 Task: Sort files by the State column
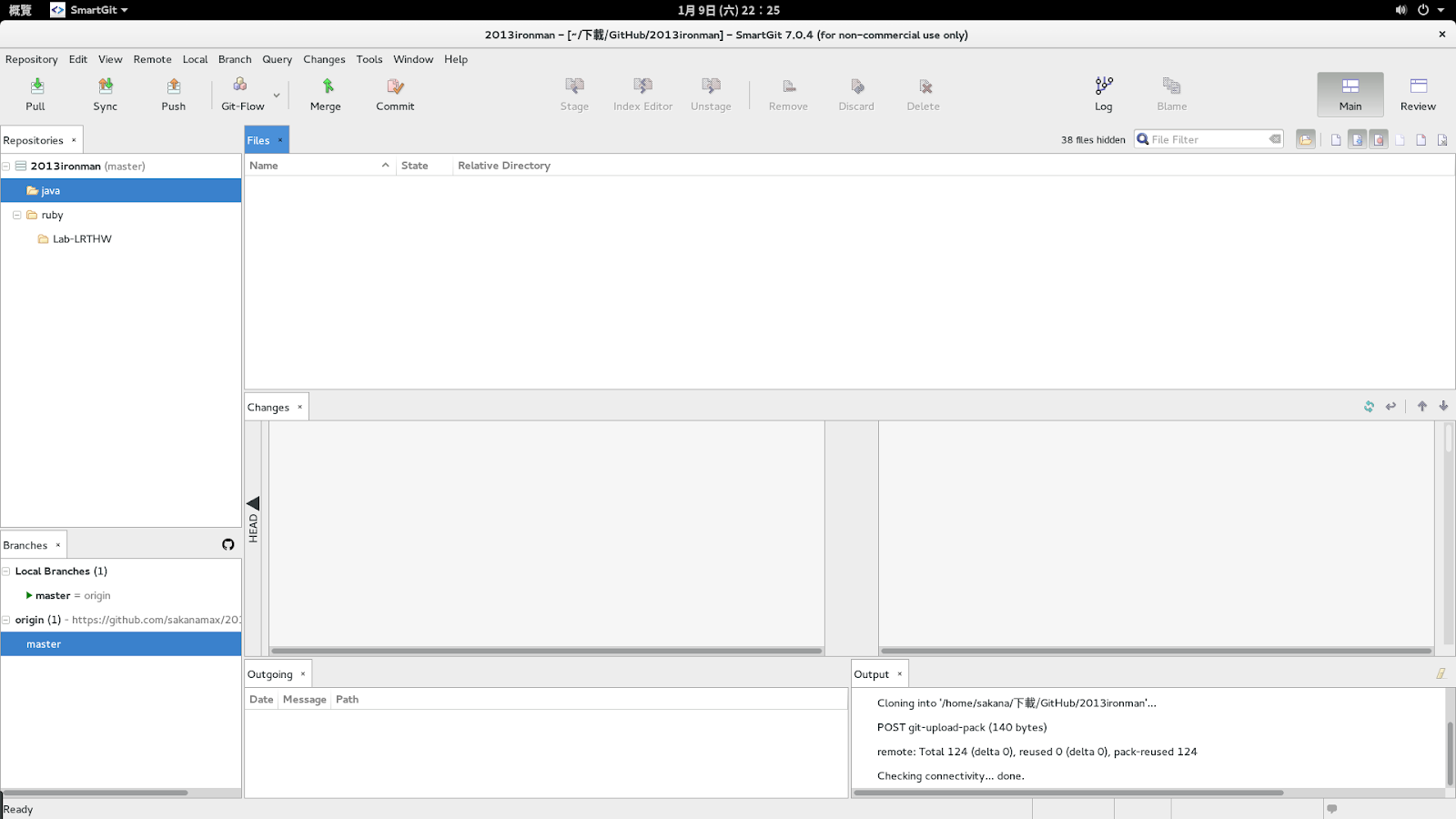[424, 166]
